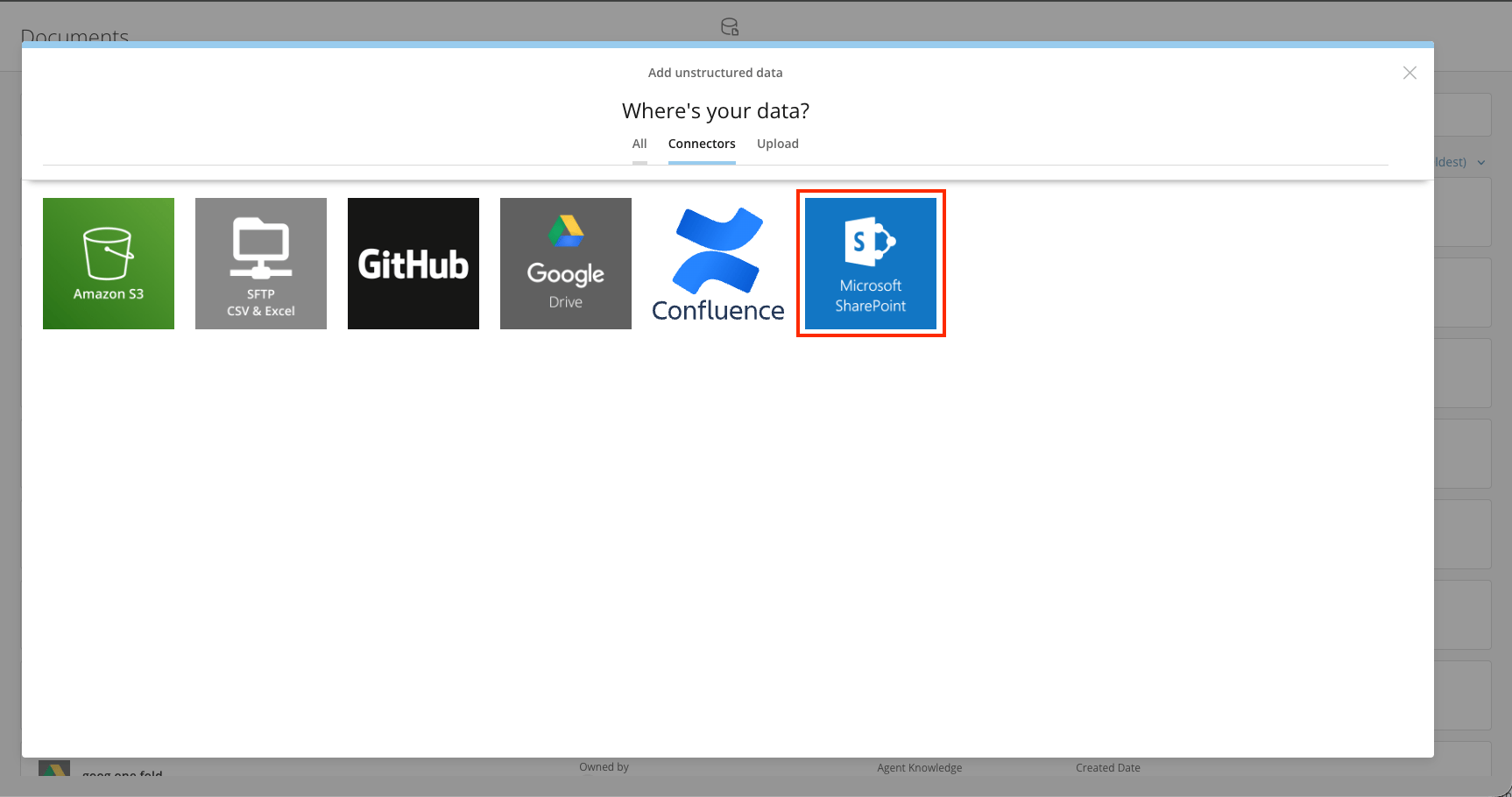
Task: Choose the Microsoft SharePoint connector
Action: pyautogui.click(x=871, y=264)
